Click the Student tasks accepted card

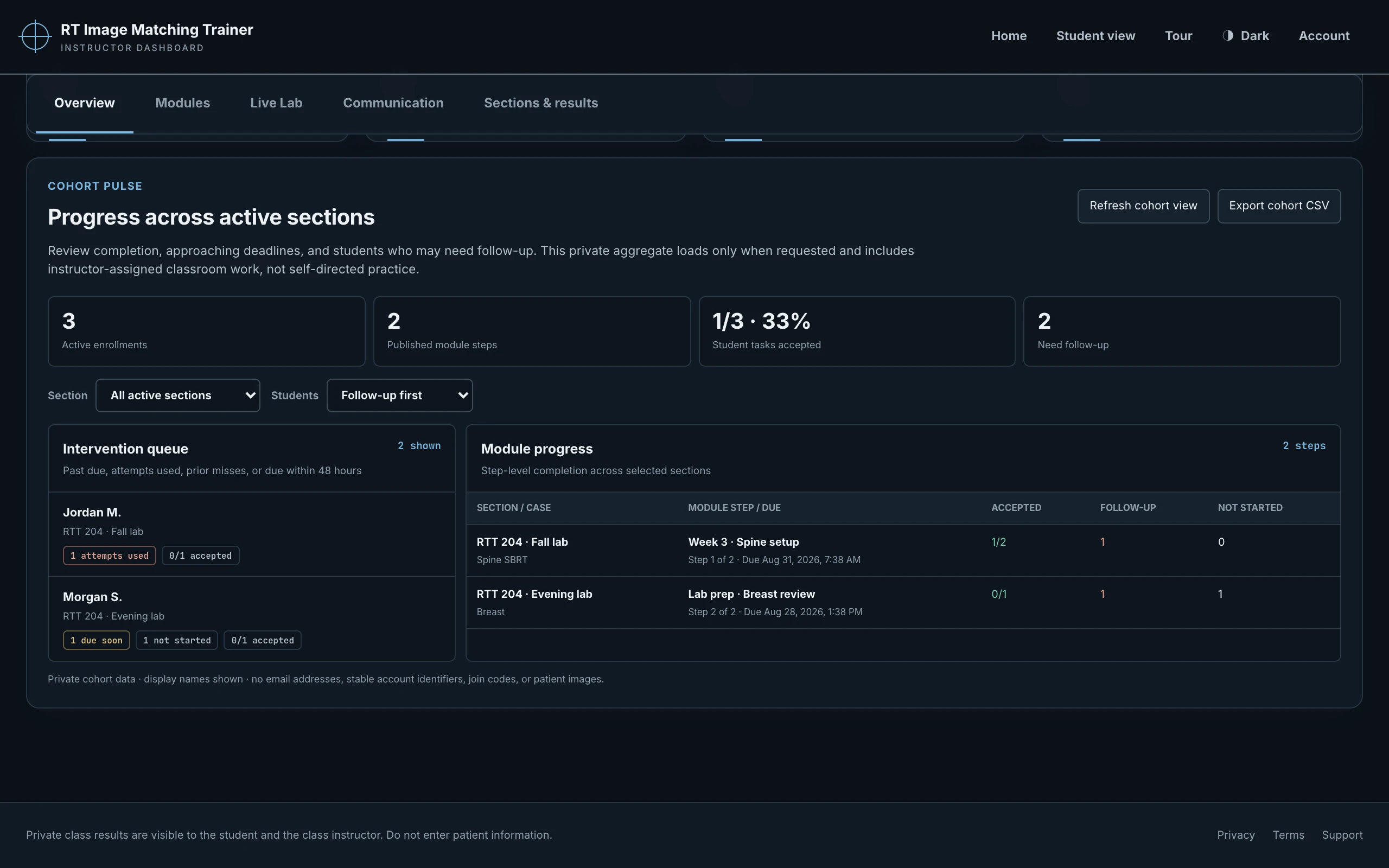point(857,331)
